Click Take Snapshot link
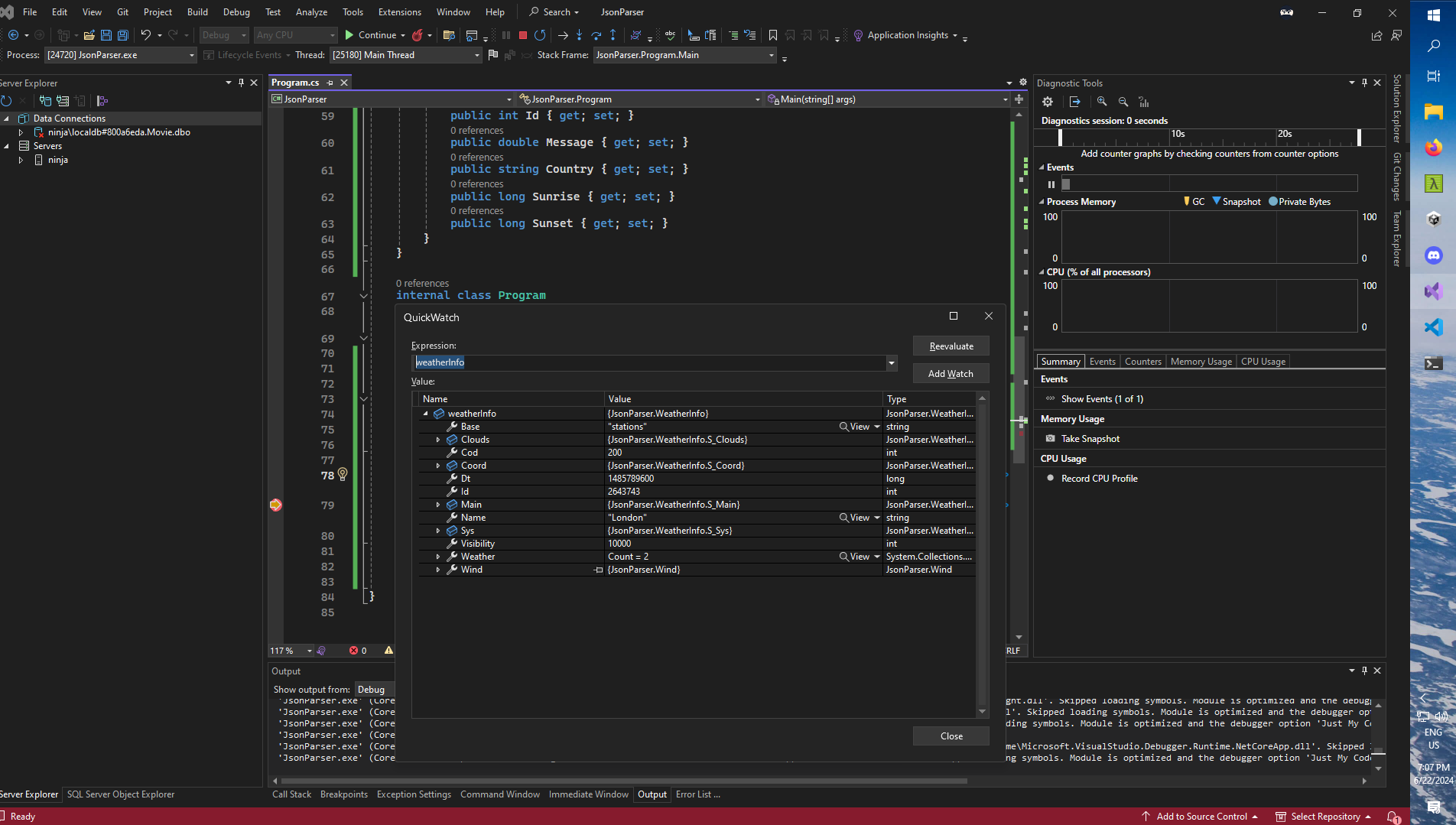 (x=1090, y=439)
